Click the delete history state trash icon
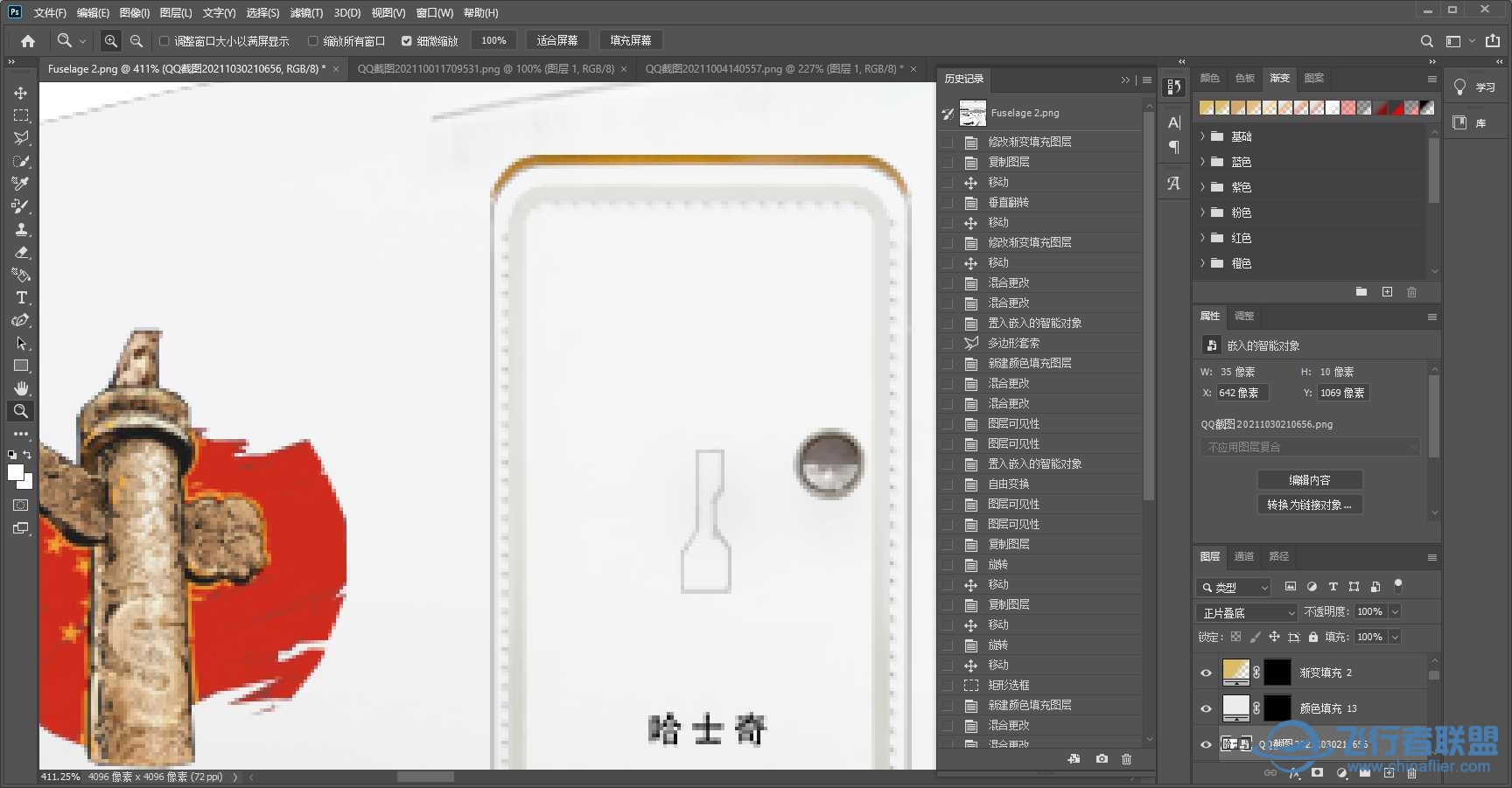The width and height of the screenshot is (1512, 788). [1127, 759]
